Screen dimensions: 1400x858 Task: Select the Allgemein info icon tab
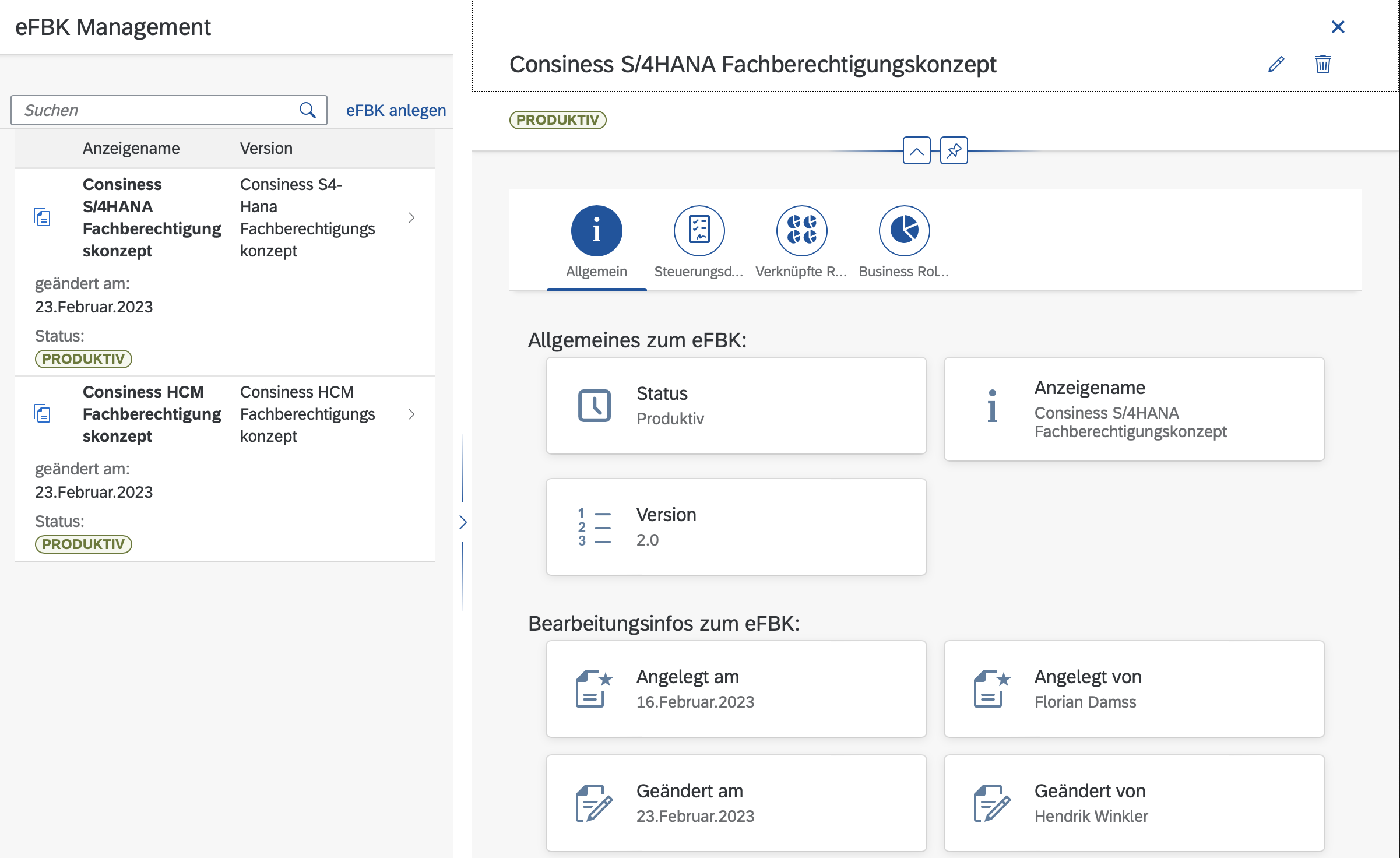coord(596,231)
